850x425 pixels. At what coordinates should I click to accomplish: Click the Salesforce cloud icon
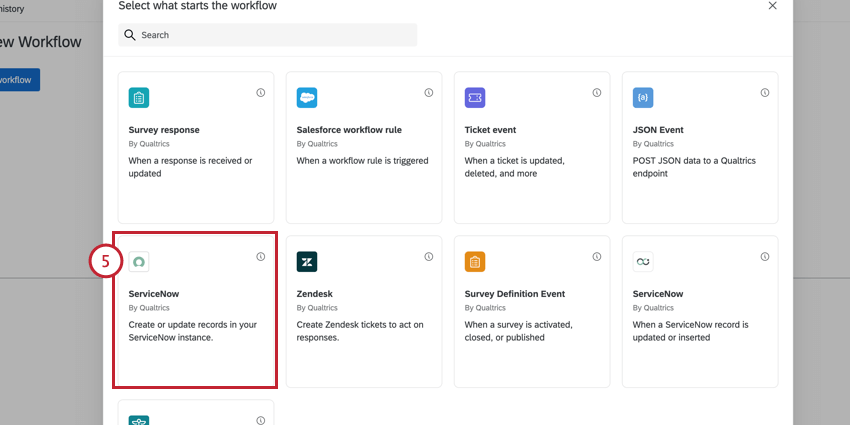pos(307,98)
